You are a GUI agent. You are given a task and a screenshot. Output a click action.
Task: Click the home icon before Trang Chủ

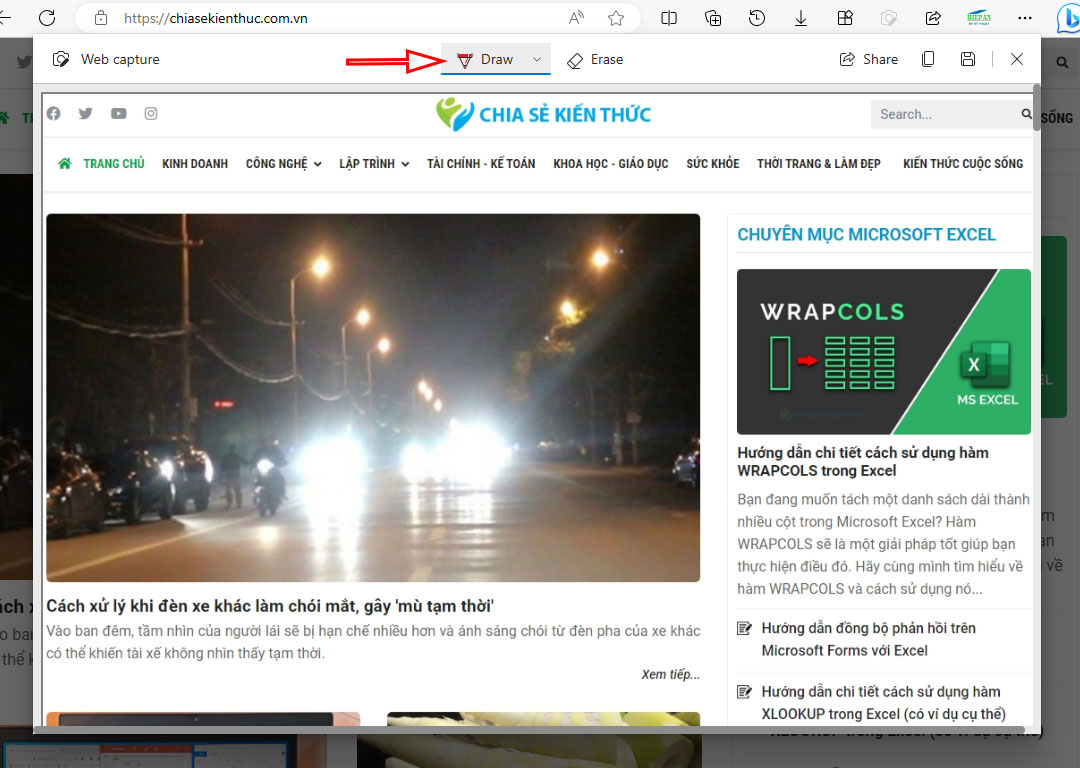click(x=65, y=163)
